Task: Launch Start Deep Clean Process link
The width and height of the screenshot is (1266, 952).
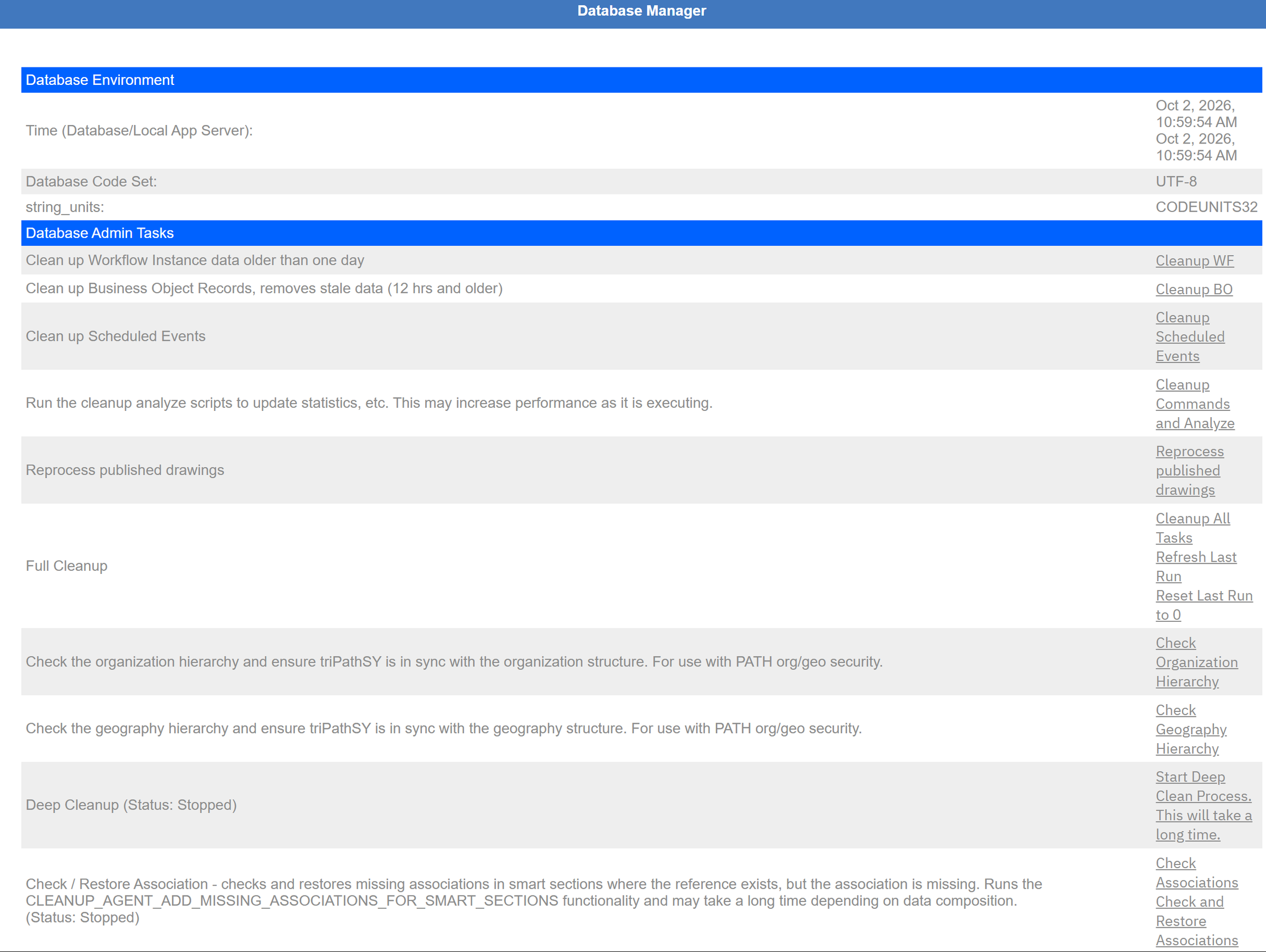Action: [1204, 805]
